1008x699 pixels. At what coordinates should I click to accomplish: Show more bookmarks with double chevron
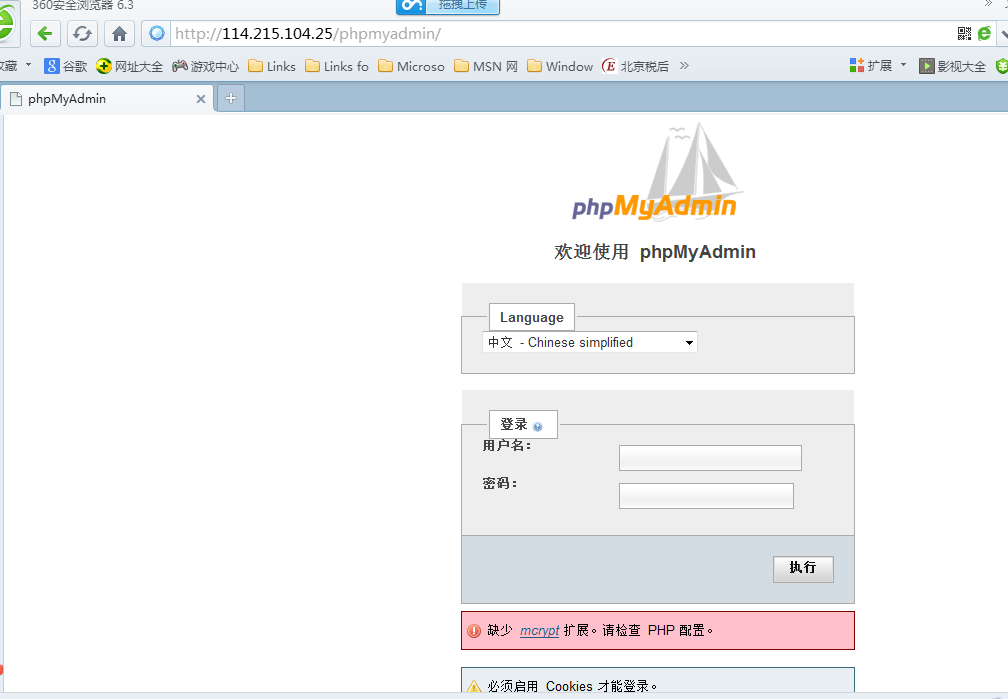pyautogui.click(x=684, y=66)
